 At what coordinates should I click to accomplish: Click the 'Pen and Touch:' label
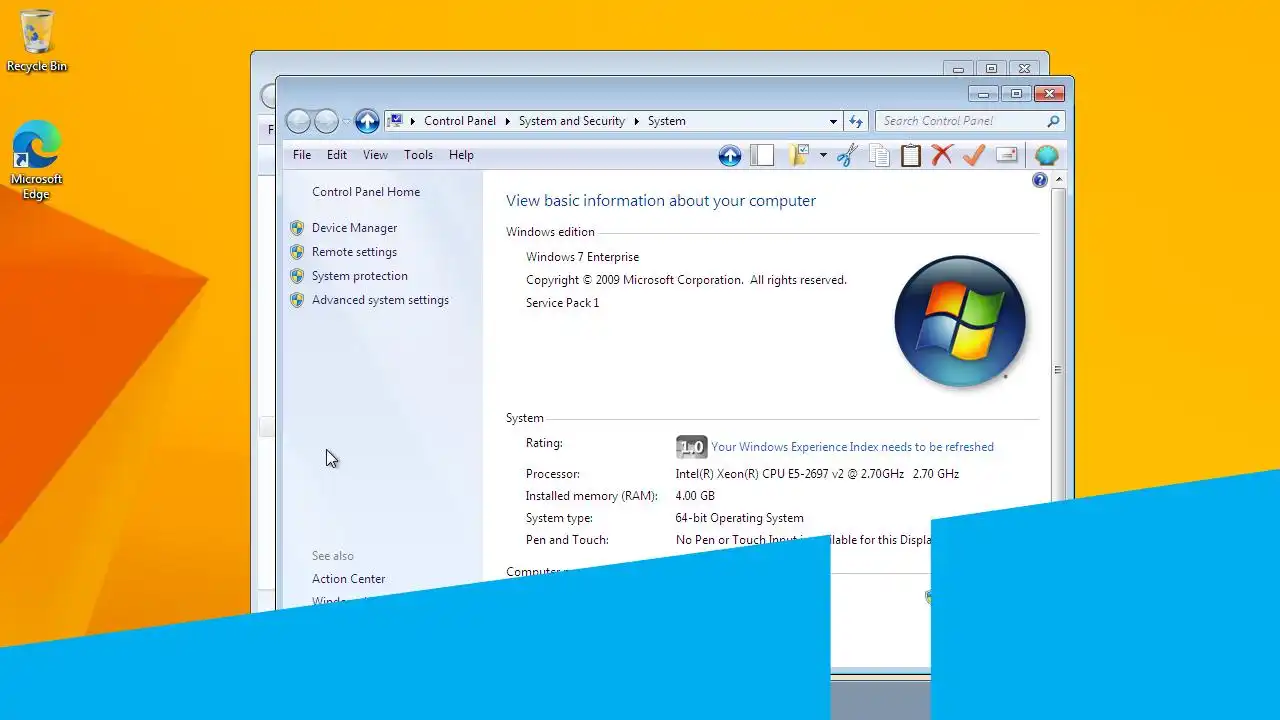click(x=567, y=540)
